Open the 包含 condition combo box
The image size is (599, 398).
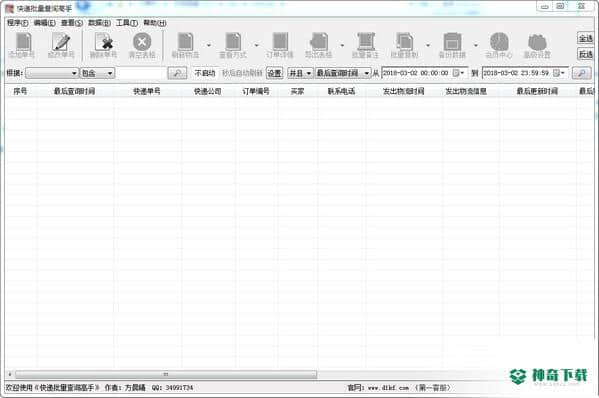click(x=97, y=73)
